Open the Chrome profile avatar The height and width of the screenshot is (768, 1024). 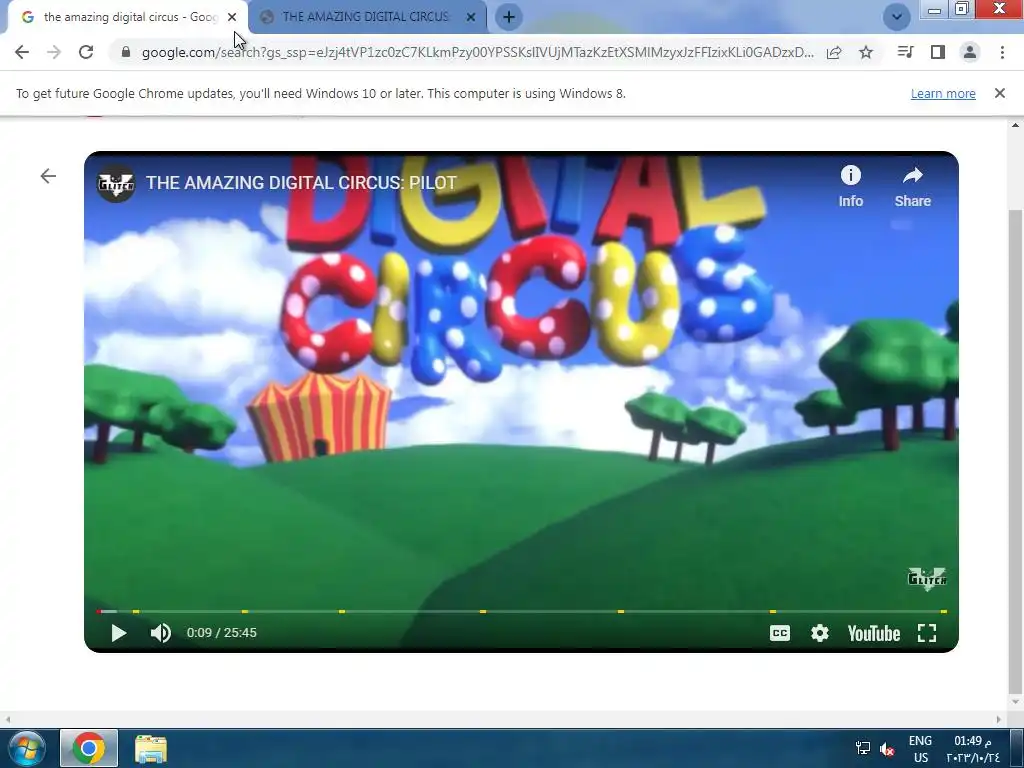970,52
